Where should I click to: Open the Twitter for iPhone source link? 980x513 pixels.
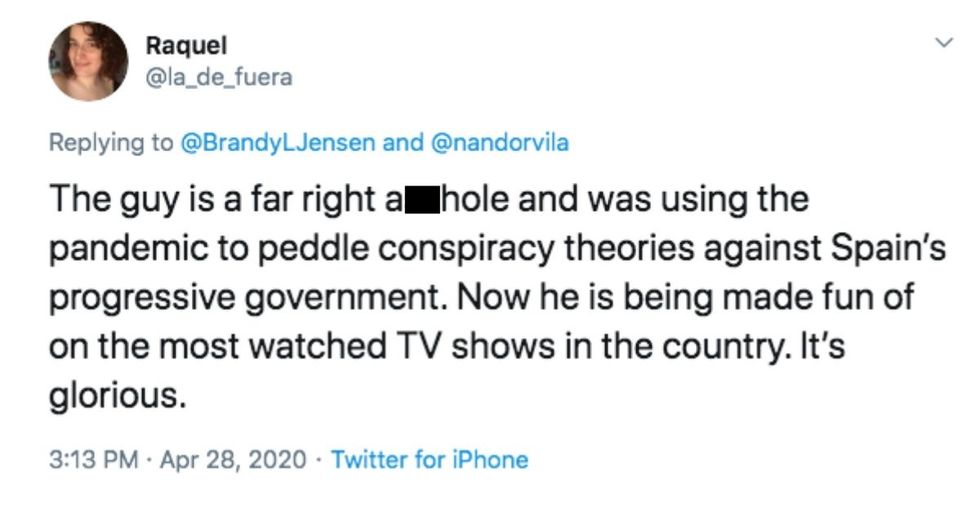[x=429, y=460]
